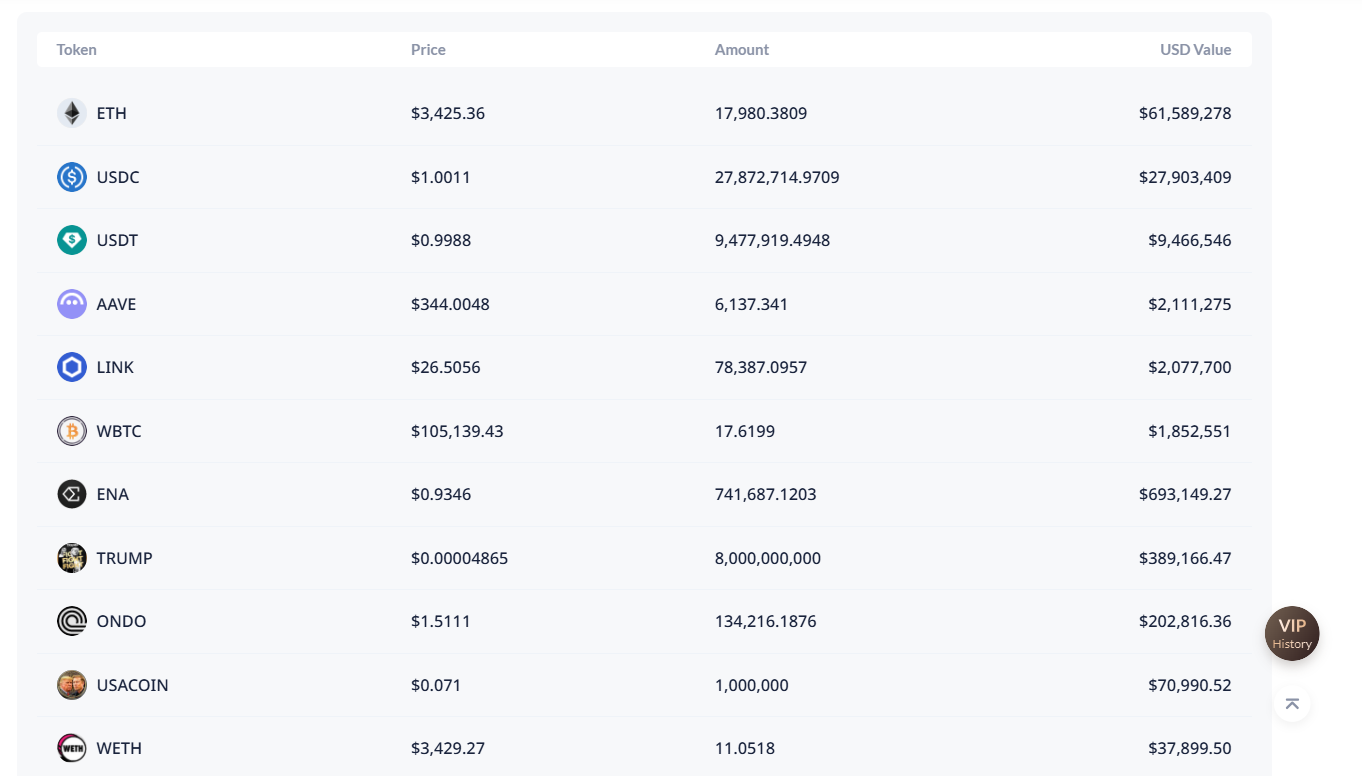This screenshot has height=776, width=1362.
Task: Select the AAVE token name
Action: (x=116, y=304)
